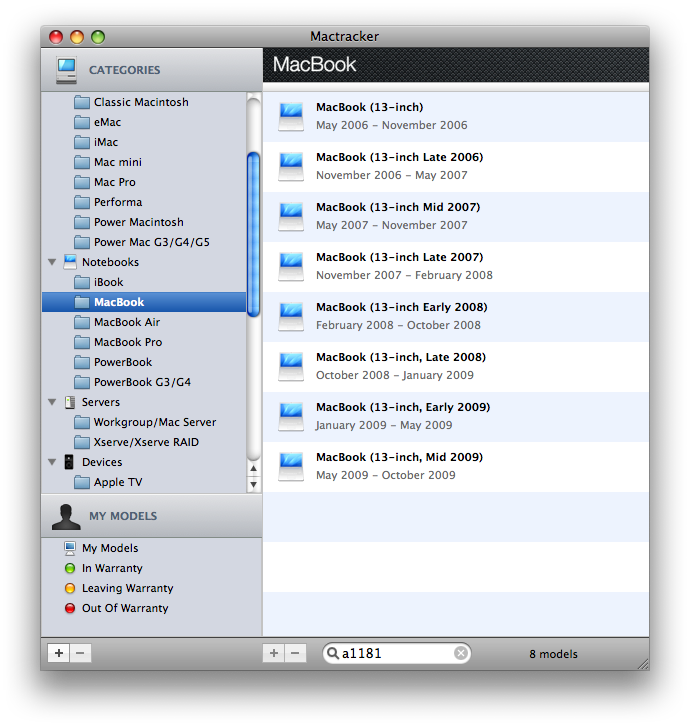Viewport: 690px width, 726px height.
Task: Click the sidebar scroll up arrow
Action: point(253,469)
